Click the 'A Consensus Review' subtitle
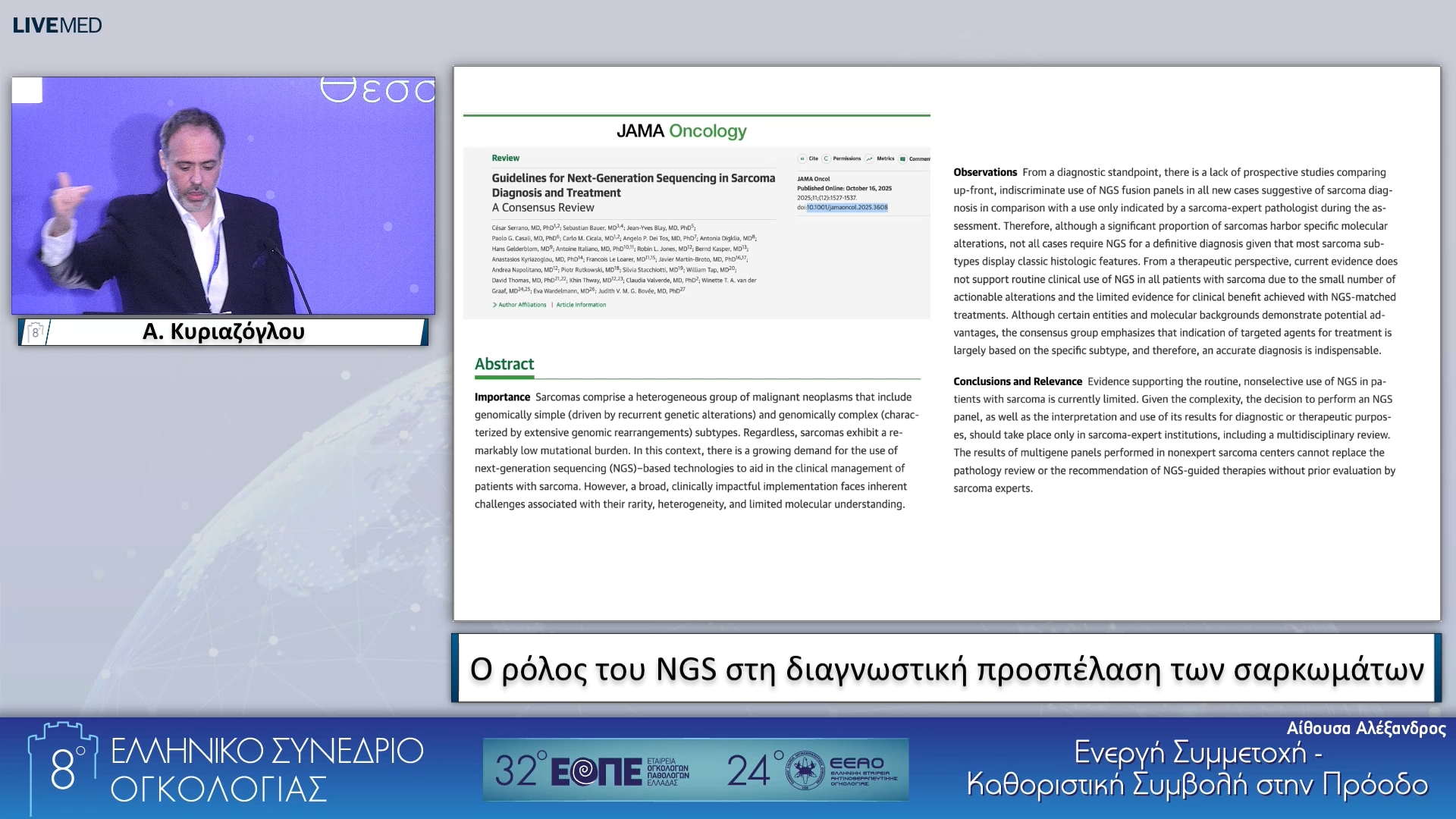Image resolution: width=1456 pixels, height=819 pixels. (x=543, y=208)
